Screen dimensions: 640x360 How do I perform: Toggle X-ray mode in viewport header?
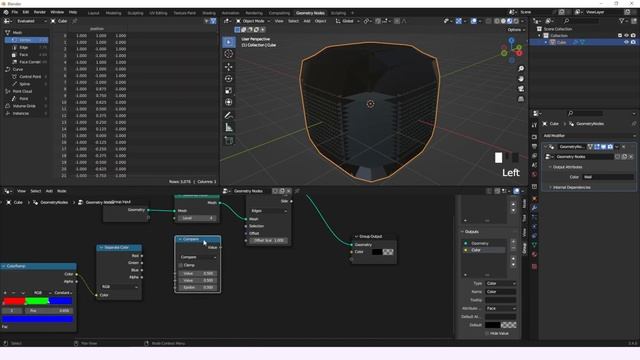(x=489, y=21)
